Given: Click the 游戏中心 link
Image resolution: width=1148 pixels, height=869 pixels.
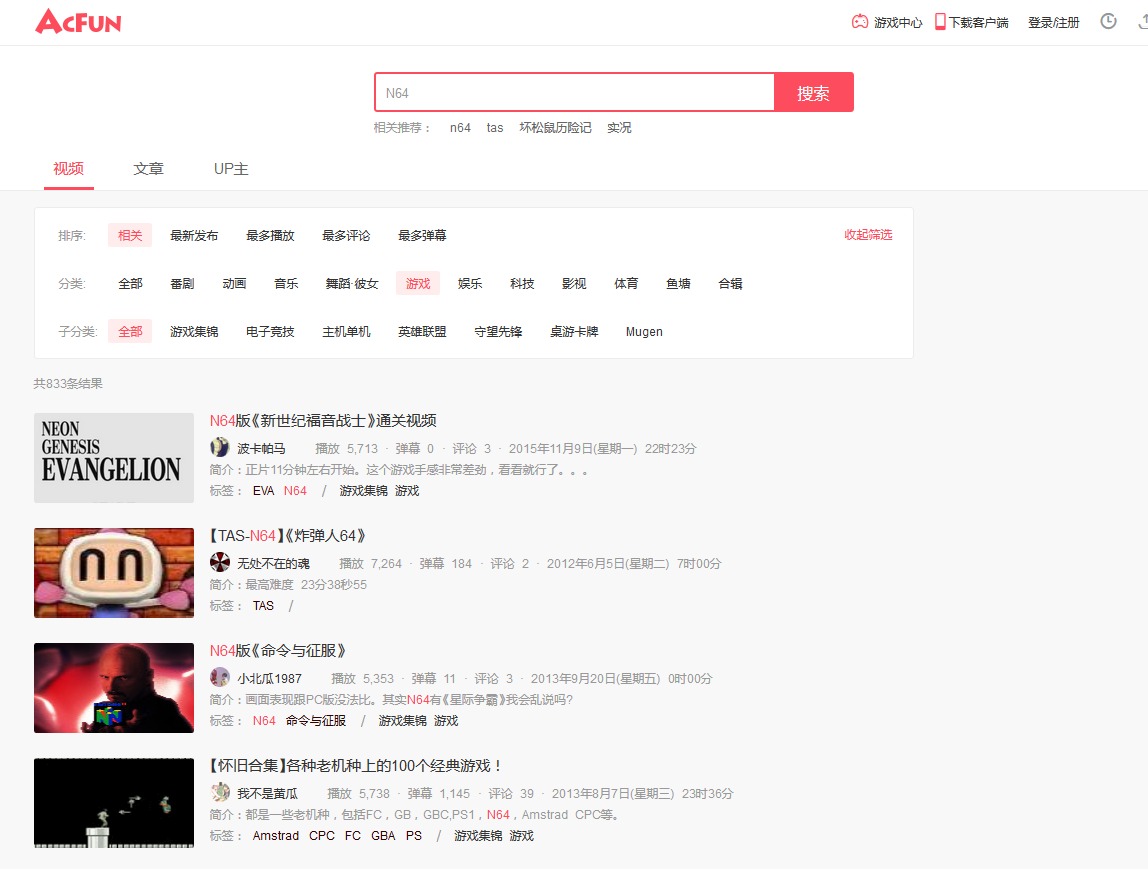Looking at the screenshot, I should (898, 23).
